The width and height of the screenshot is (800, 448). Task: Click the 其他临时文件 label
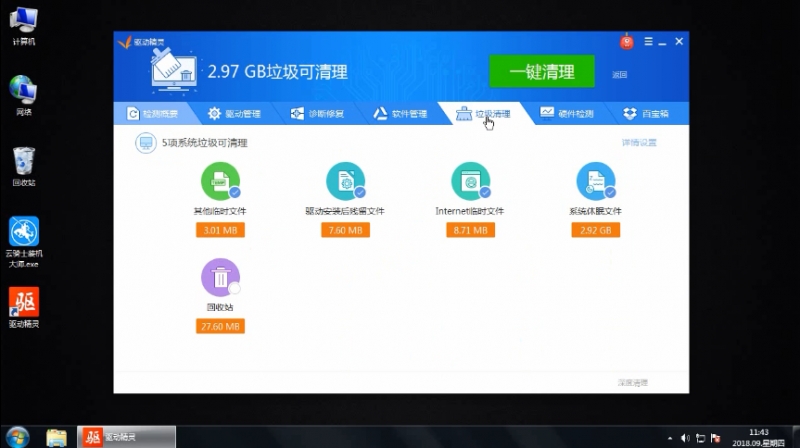click(220, 211)
